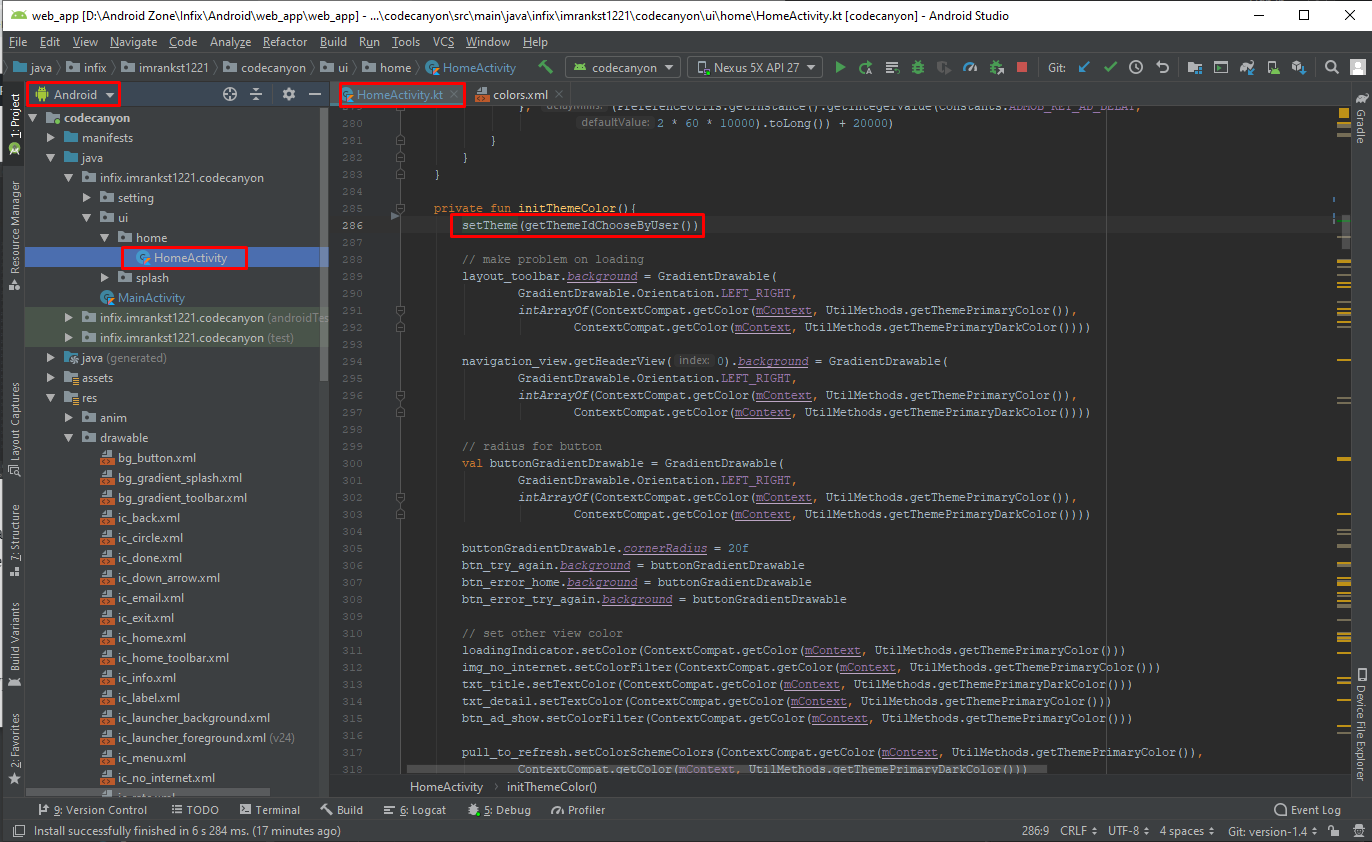Open the Refactor menu
This screenshot has width=1372, height=842.
tap(284, 41)
